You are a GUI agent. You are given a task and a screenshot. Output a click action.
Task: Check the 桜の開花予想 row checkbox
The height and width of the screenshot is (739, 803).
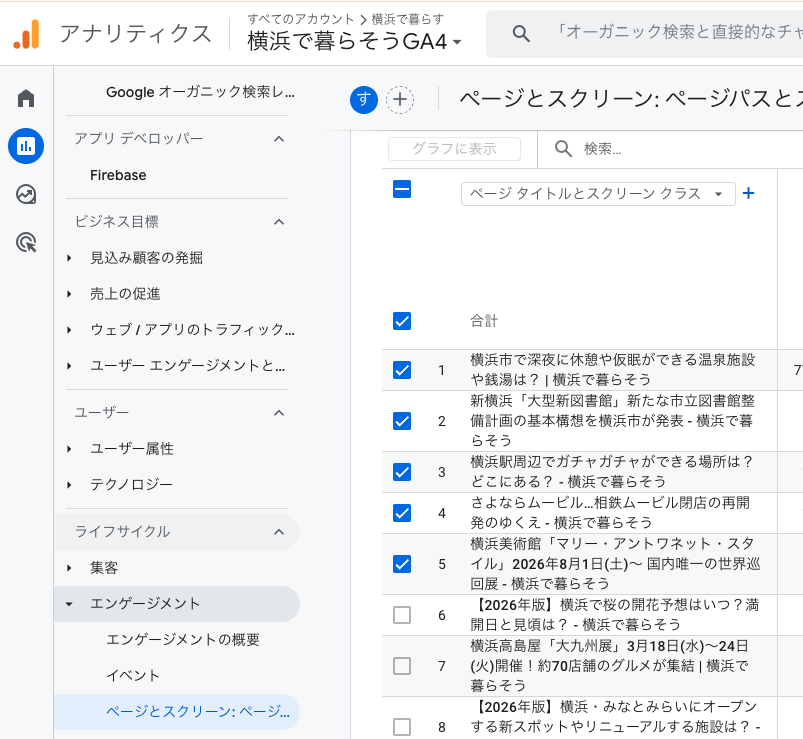(x=401, y=614)
